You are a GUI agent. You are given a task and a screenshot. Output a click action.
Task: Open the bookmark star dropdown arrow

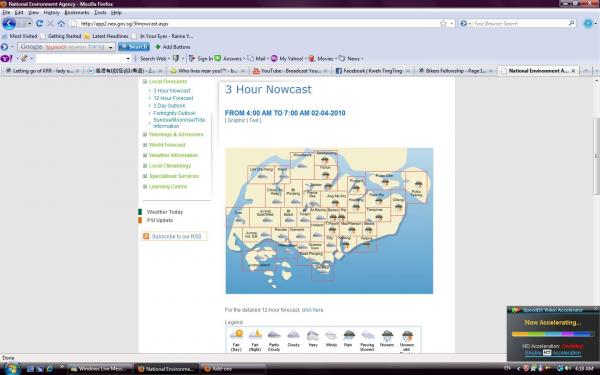click(452, 24)
